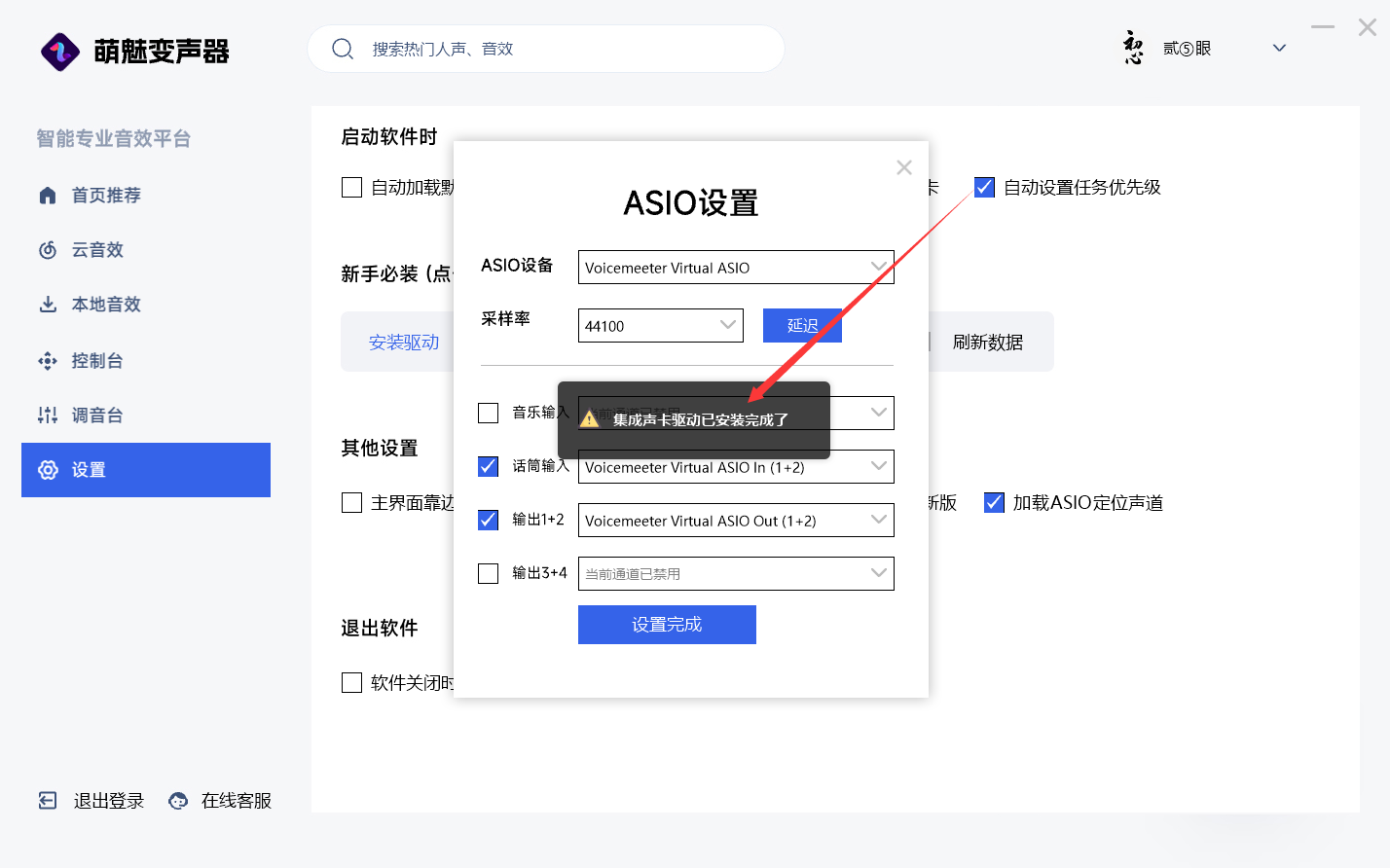Screen dimensions: 1390x868
Task: Click the username 贰⑤眼
Action: [1187, 49]
